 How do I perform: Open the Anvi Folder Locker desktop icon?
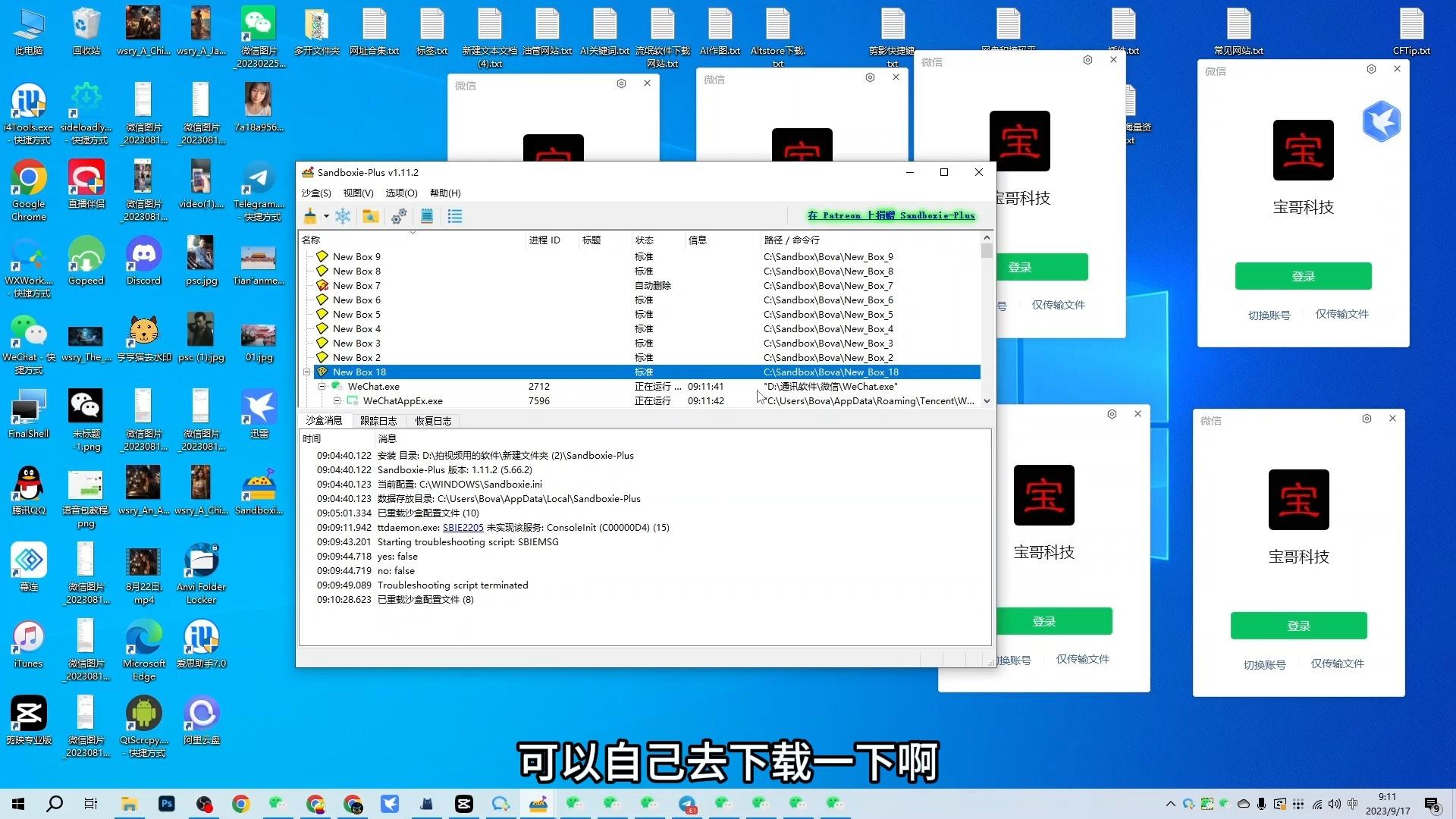[x=201, y=574]
